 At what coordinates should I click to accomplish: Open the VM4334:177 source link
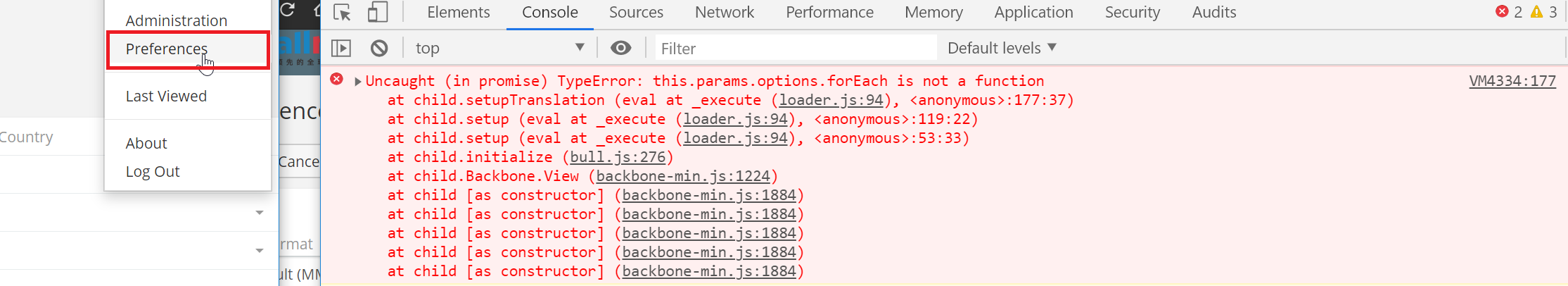pyautogui.click(x=1512, y=81)
